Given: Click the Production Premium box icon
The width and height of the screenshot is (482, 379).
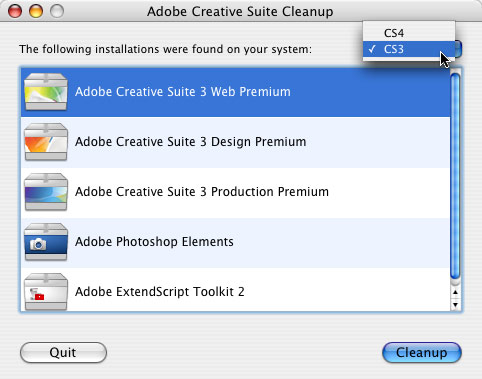Looking at the screenshot, I should [46, 192].
